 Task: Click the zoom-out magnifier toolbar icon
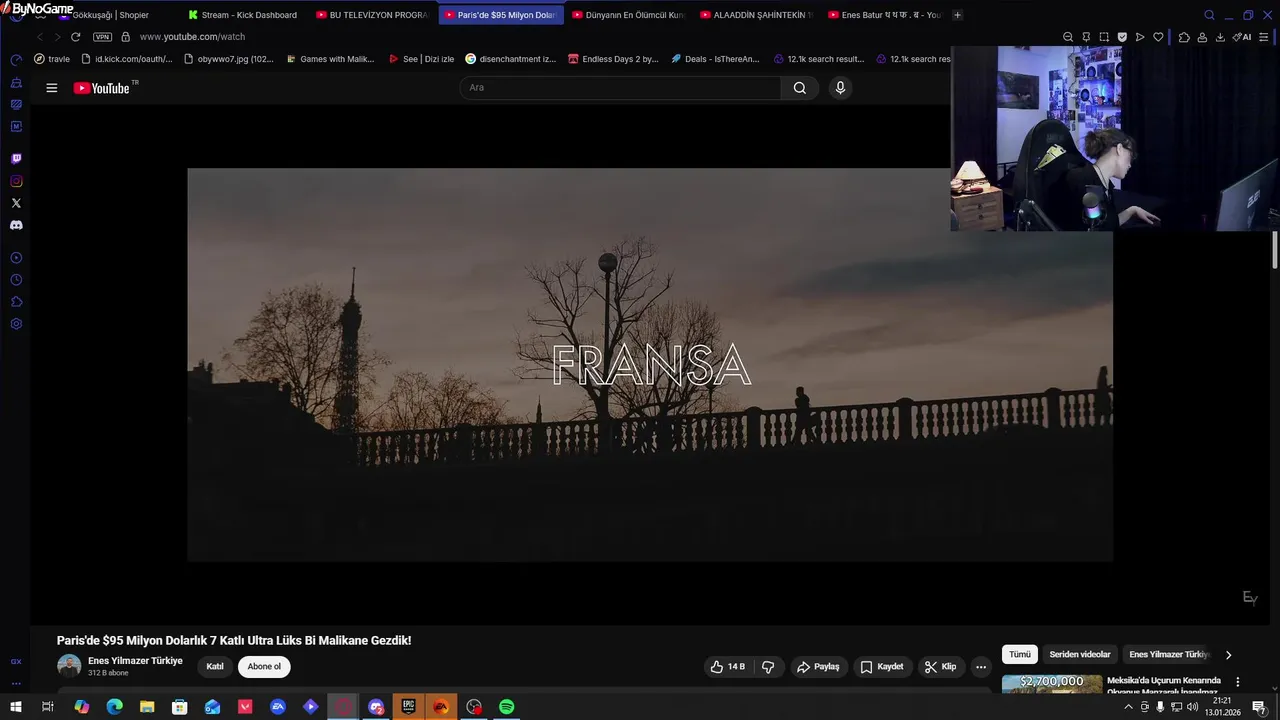pos(1068,37)
